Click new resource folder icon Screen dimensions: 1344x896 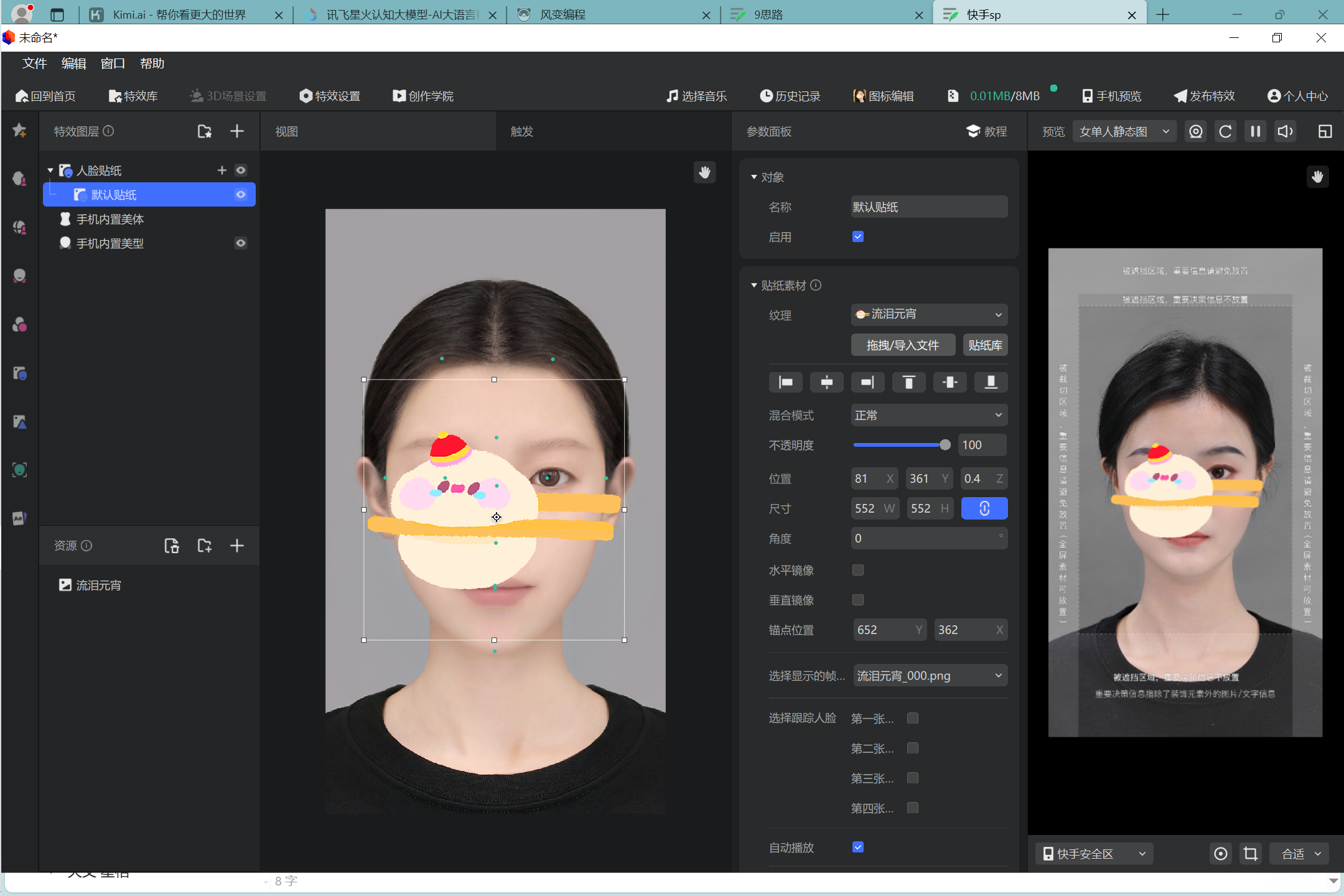point(204,546)
